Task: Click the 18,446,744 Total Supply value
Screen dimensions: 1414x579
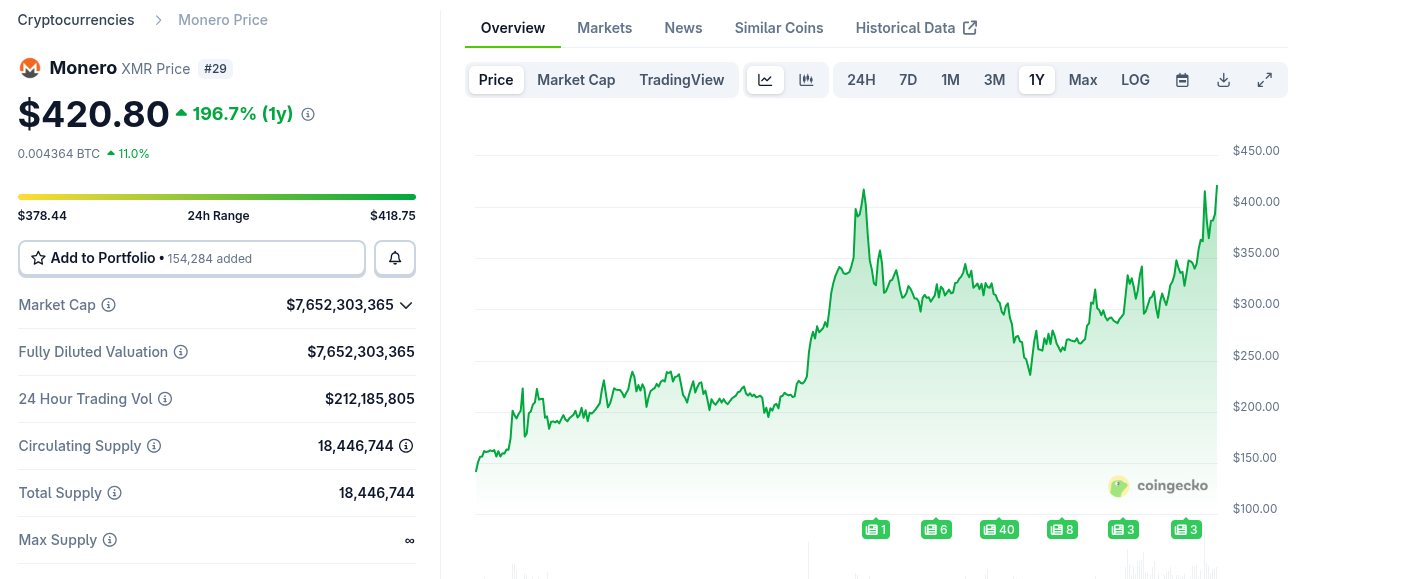Action: point(377,493)
